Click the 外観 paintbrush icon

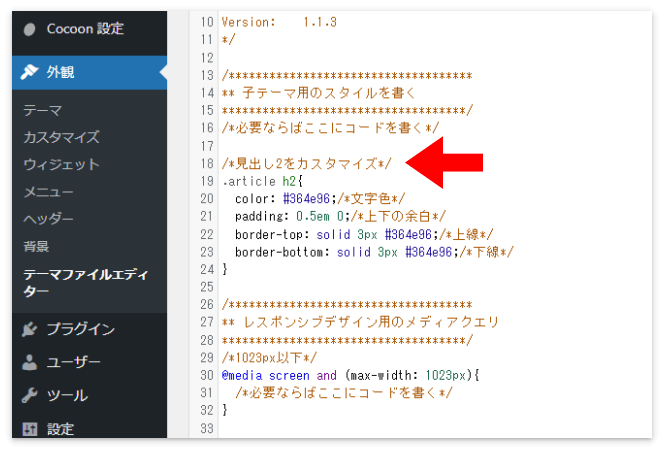[30, 72]
